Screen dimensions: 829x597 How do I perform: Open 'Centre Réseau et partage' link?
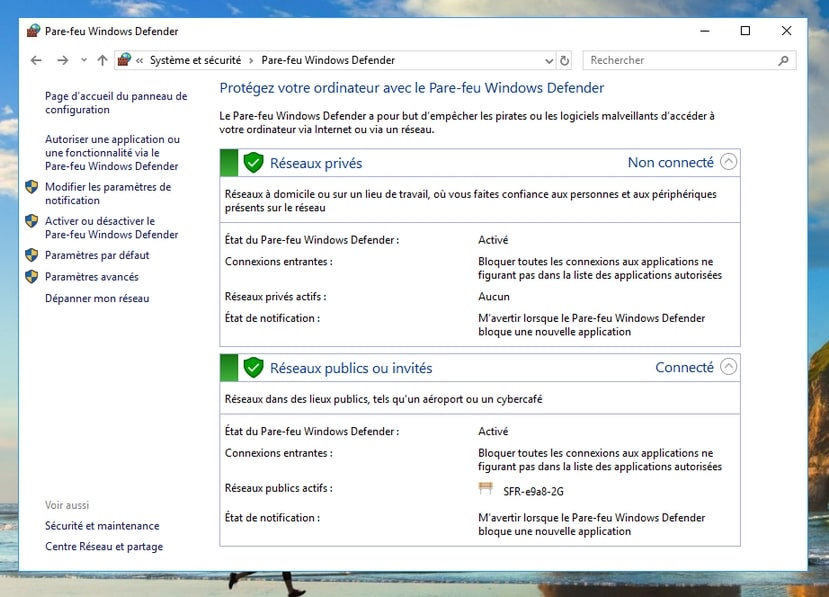click(104, 547)
